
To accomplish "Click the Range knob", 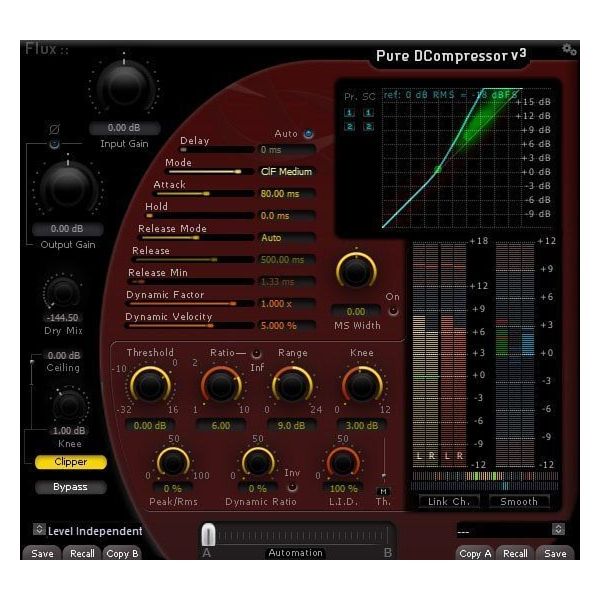I will tap(292, 386).
